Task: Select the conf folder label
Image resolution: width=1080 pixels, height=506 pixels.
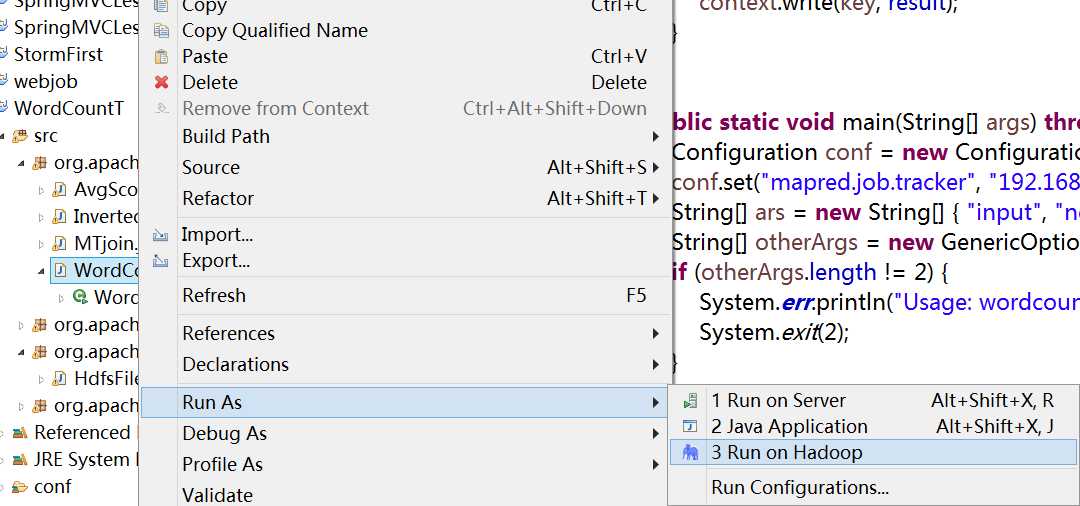Action: pos(52,487)
